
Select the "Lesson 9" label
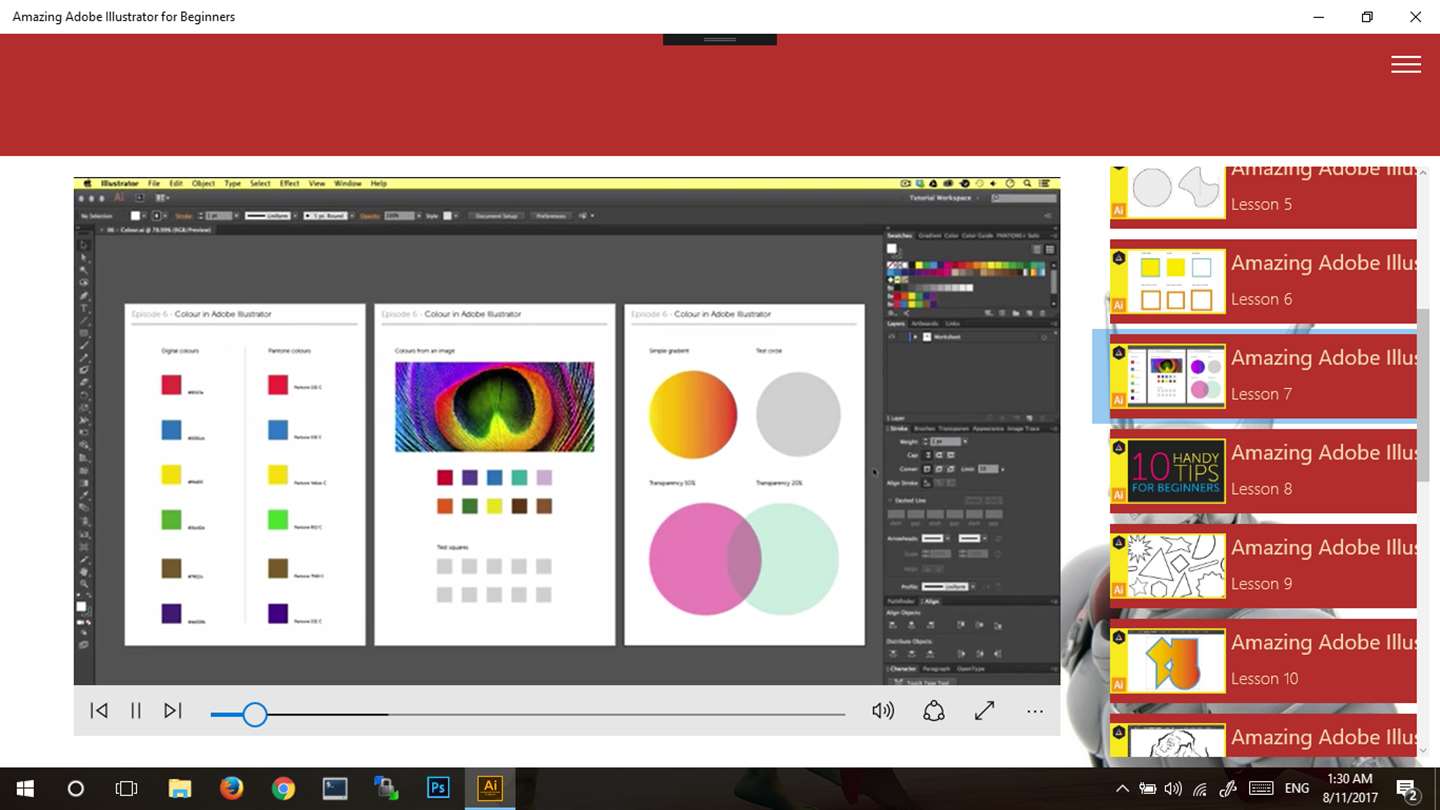click(1261, 584)
